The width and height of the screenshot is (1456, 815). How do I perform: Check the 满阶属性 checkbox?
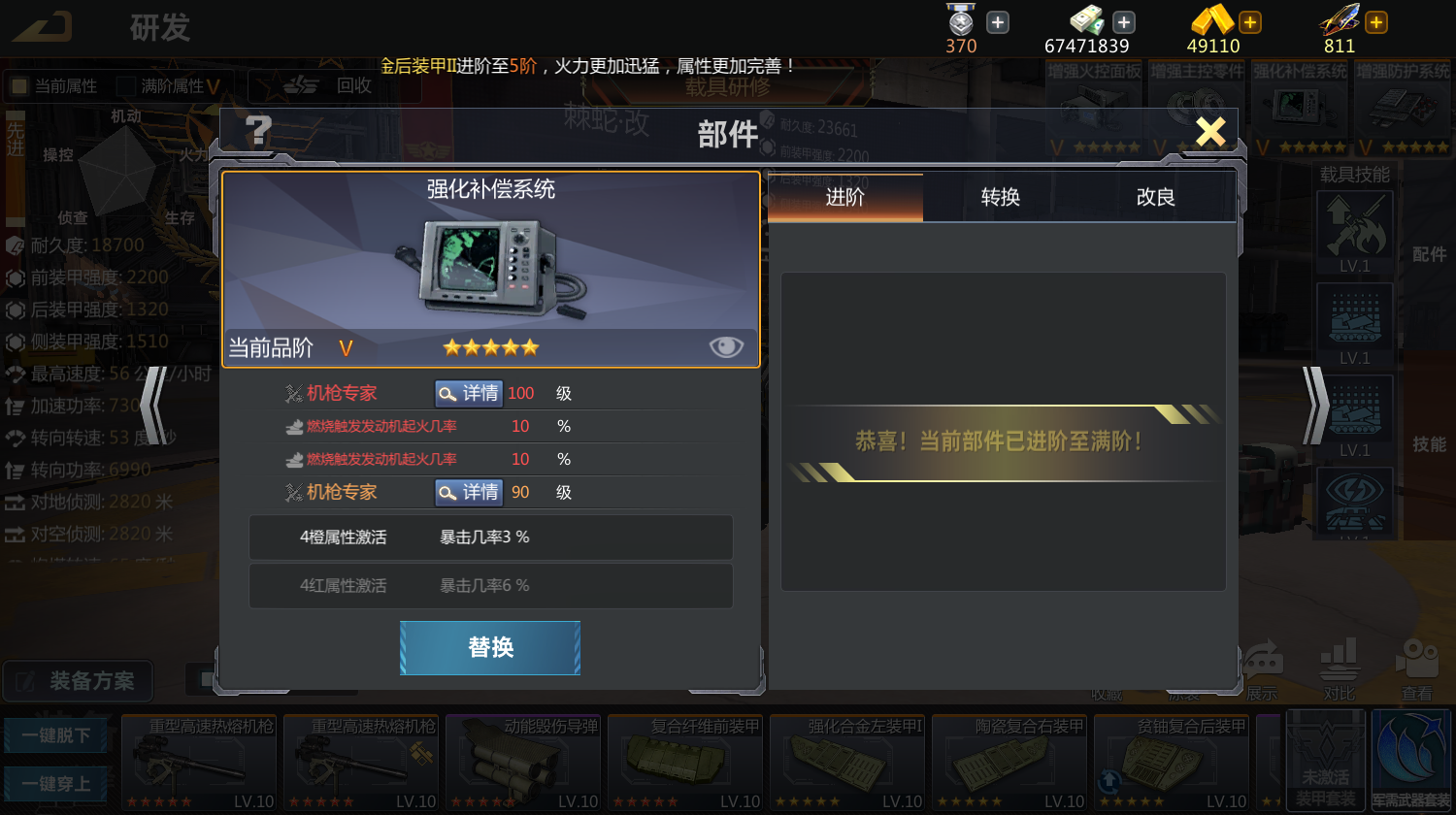(126, 86)
